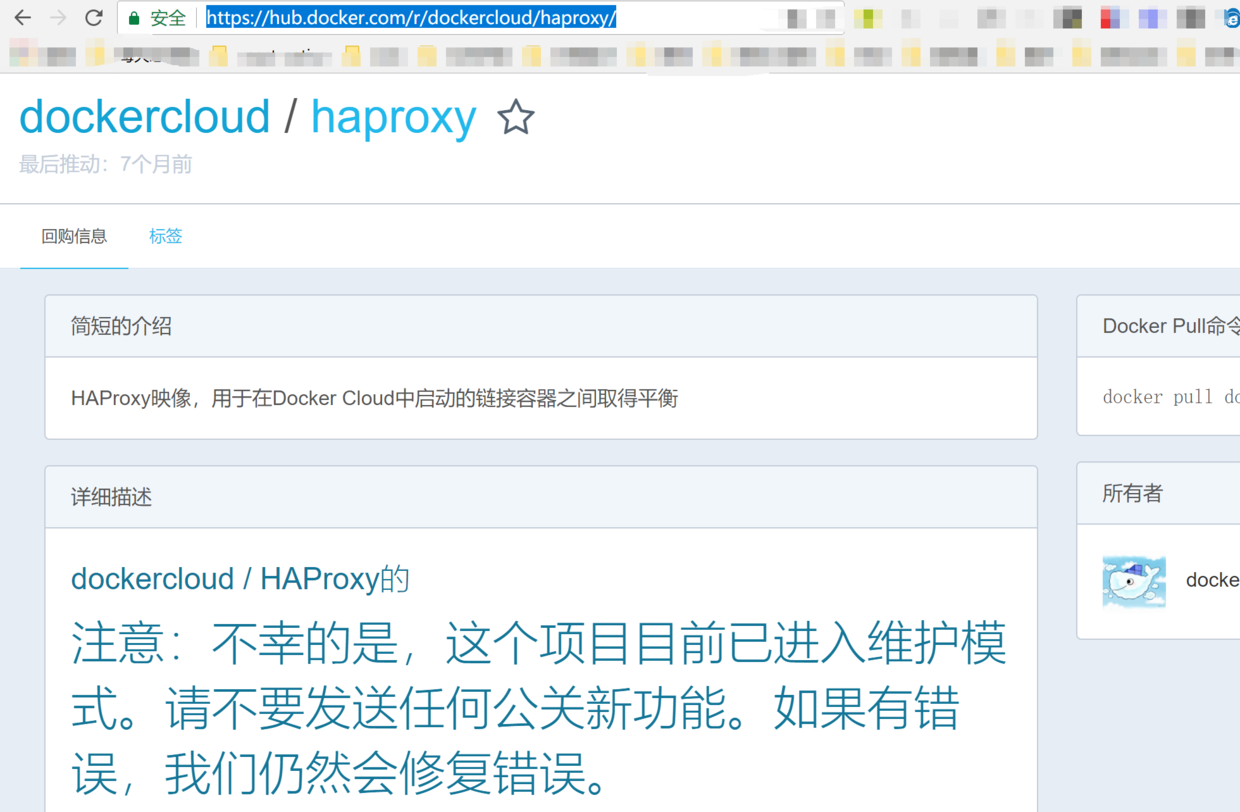The height and width of the screenshot is (812, 1240).
Task: Open the haproxy repository title link
Action: point(394,118)
